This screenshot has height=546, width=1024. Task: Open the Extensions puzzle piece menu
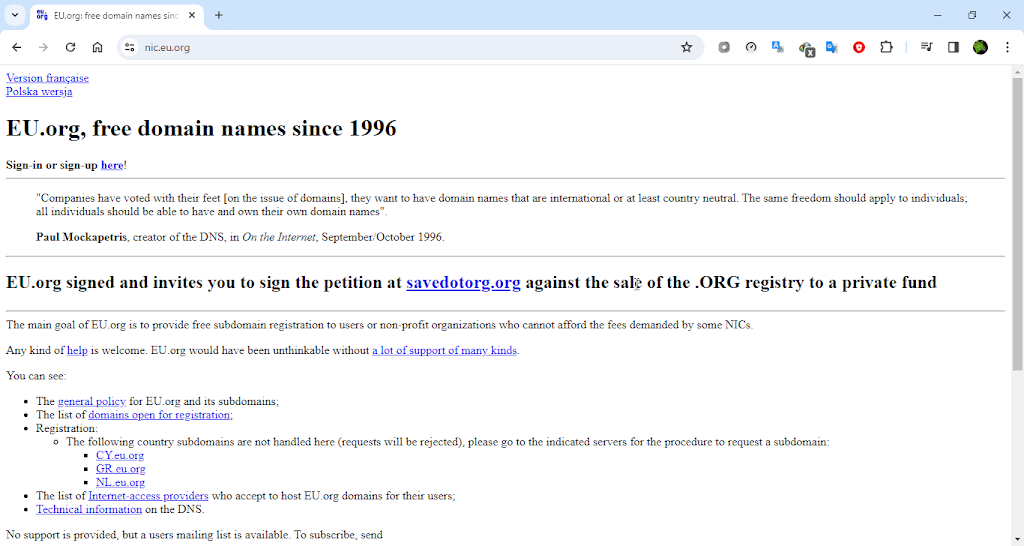coord(886,47)
